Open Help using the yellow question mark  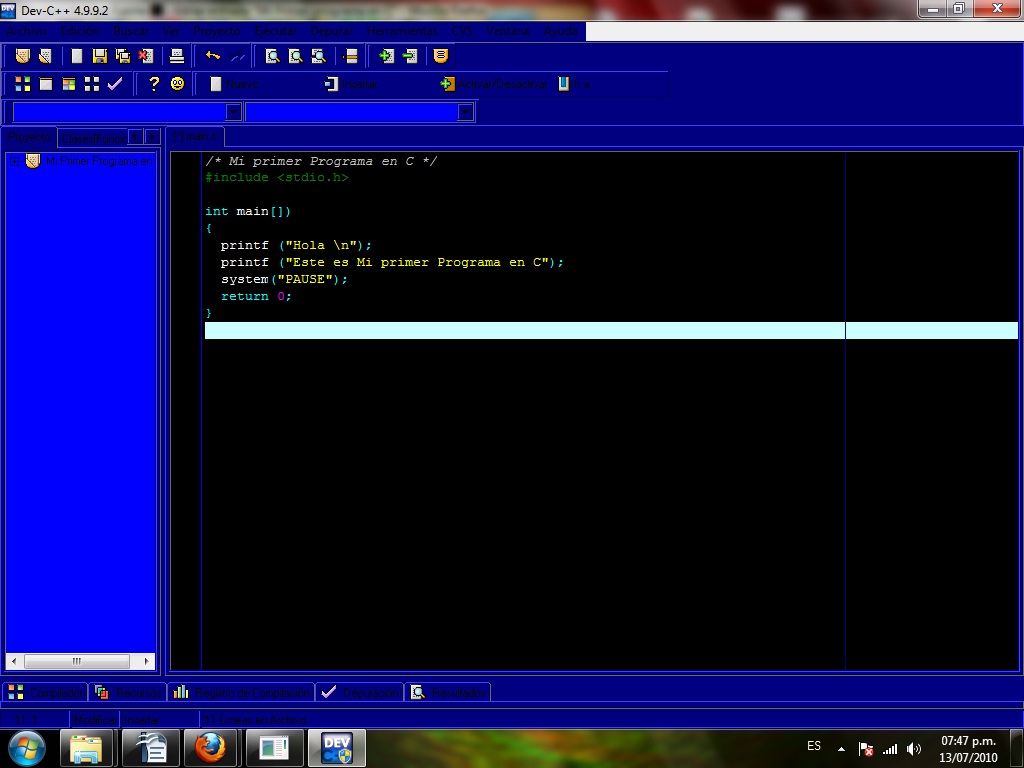153,84
